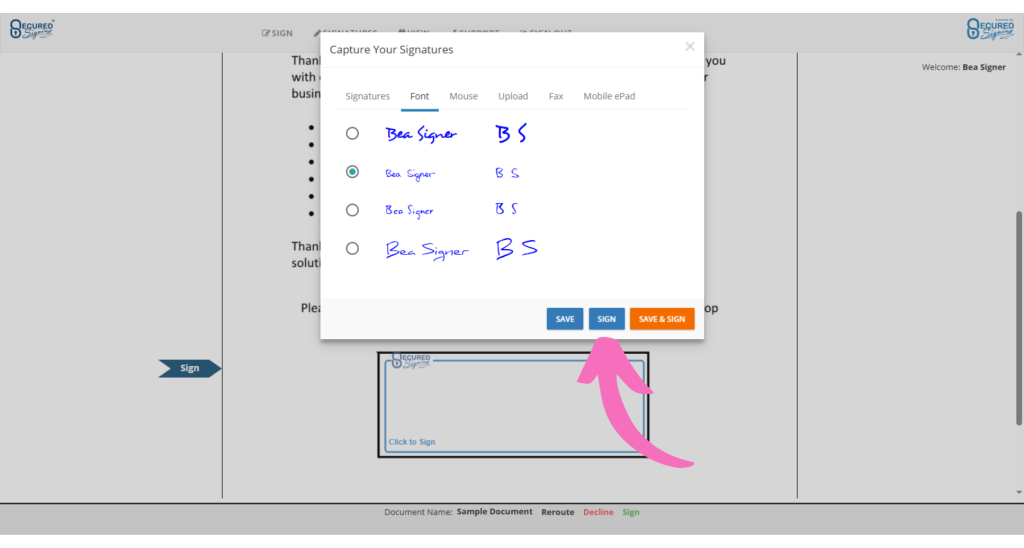
Task: Click the Reroute link in footer
Action: point(558,512)
